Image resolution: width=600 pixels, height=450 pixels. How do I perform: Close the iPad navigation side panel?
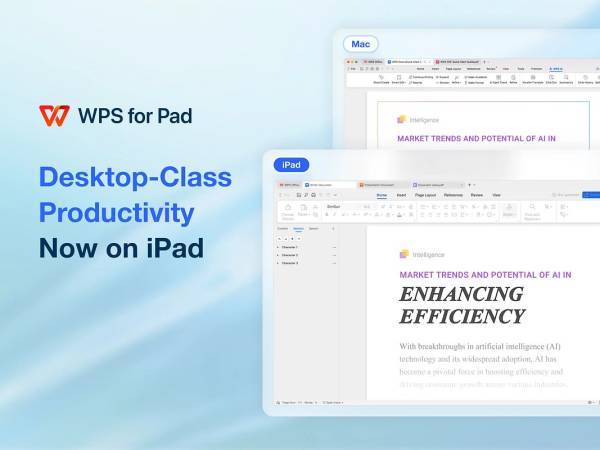(x=333, y=228)
